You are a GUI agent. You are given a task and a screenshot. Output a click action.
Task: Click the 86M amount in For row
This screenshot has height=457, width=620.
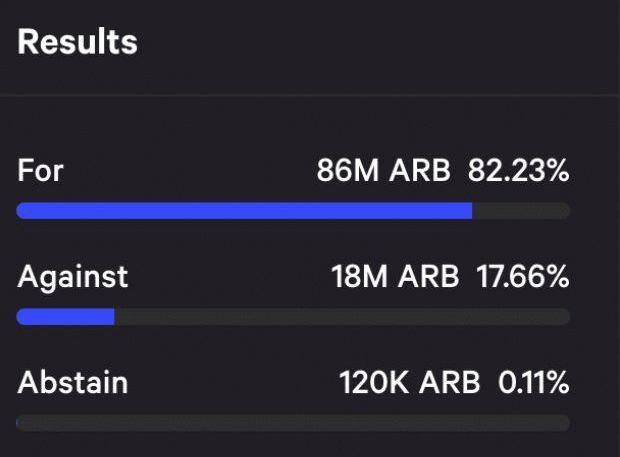348,170
